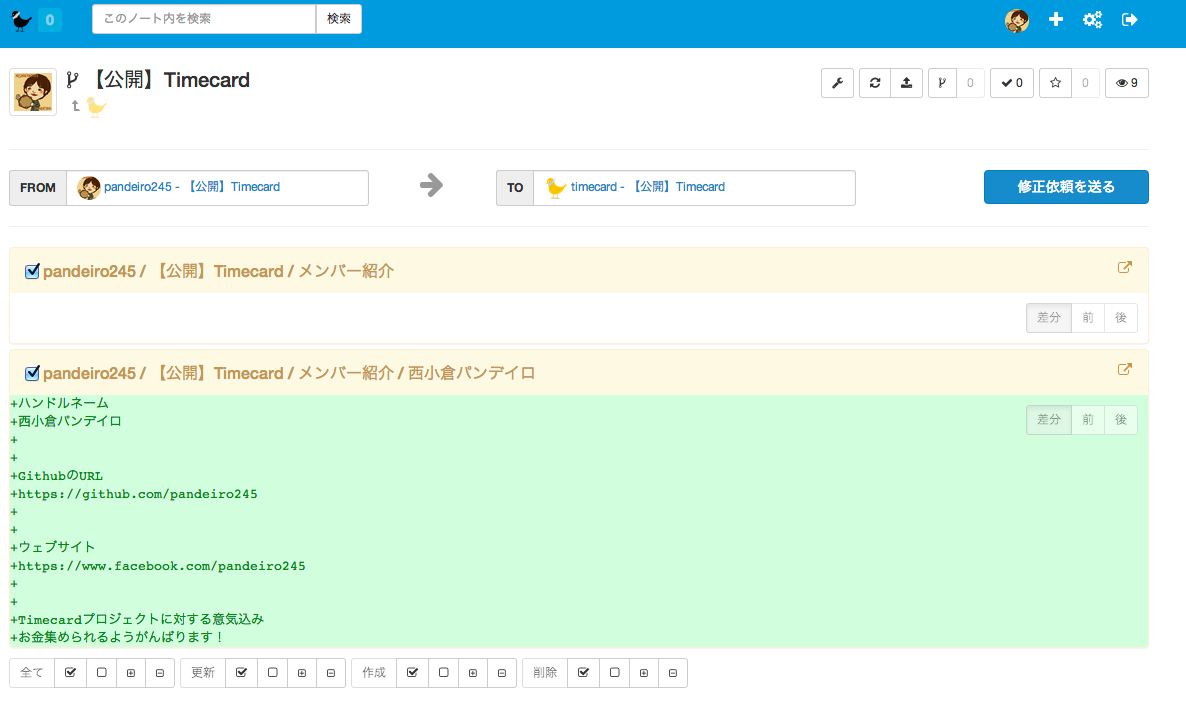Select 差分 tab for 西小倉パンデイロ page
This screenshot has height=707, width=1186.
[x=1048, y=420]
